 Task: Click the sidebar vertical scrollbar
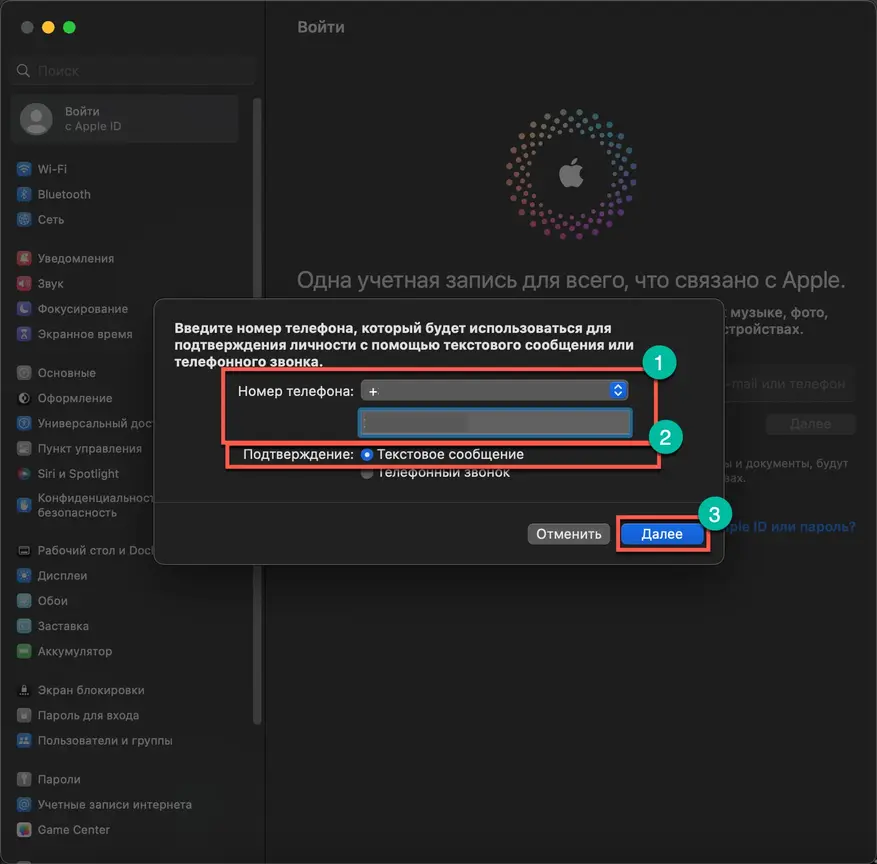tap(257, 411)
